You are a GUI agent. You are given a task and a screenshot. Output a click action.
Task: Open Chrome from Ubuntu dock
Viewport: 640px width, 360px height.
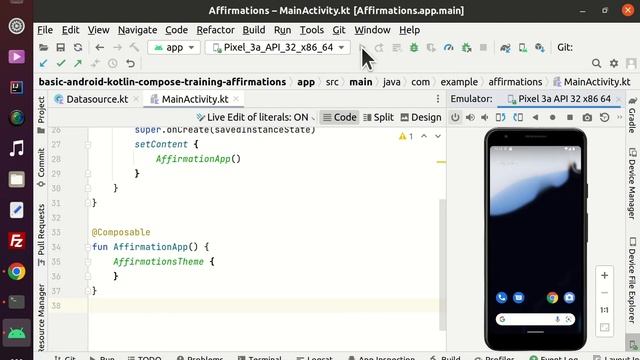click(16, 271)
